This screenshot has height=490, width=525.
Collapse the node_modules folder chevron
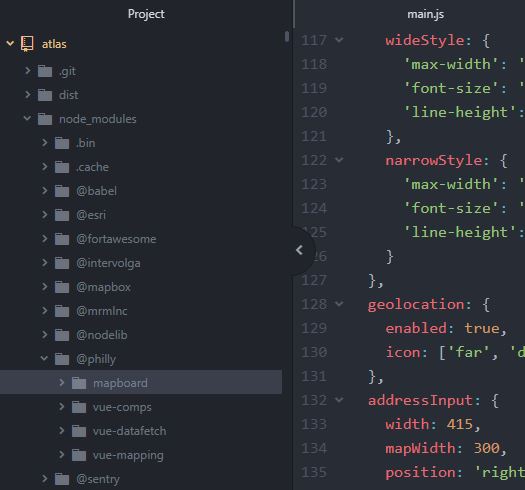point(27,119)
